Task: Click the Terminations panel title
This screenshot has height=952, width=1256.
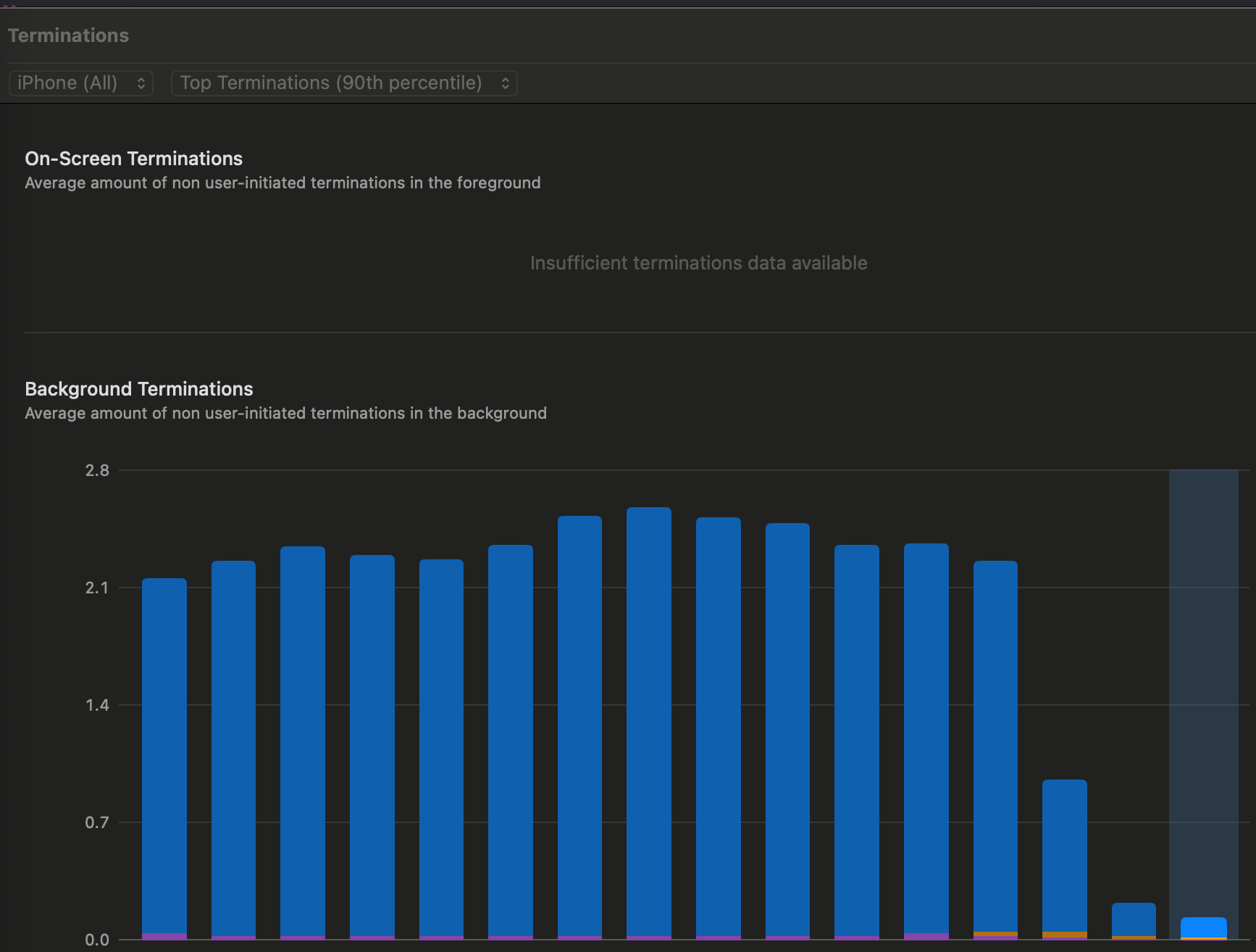Action: 69,36
